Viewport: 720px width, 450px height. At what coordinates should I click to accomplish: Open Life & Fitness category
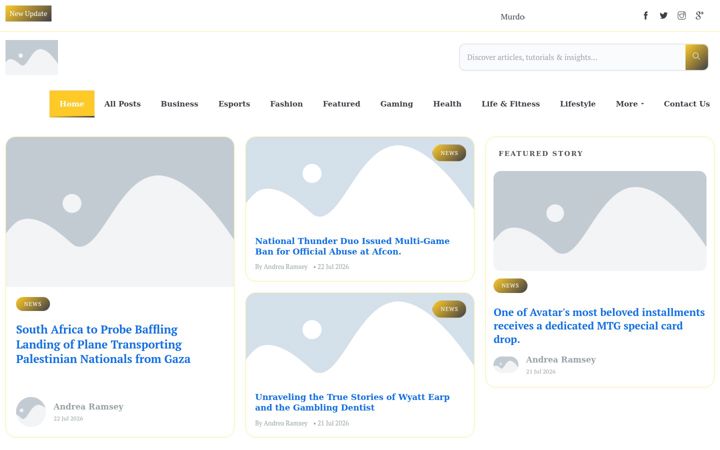pyautogui.click(x=511, y=104)
